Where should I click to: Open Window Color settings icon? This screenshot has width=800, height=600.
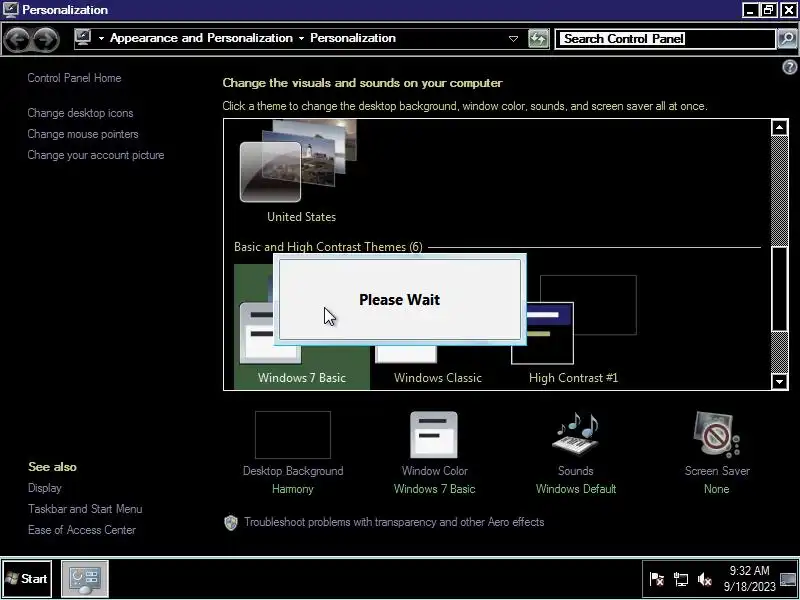tap(434, 435)
